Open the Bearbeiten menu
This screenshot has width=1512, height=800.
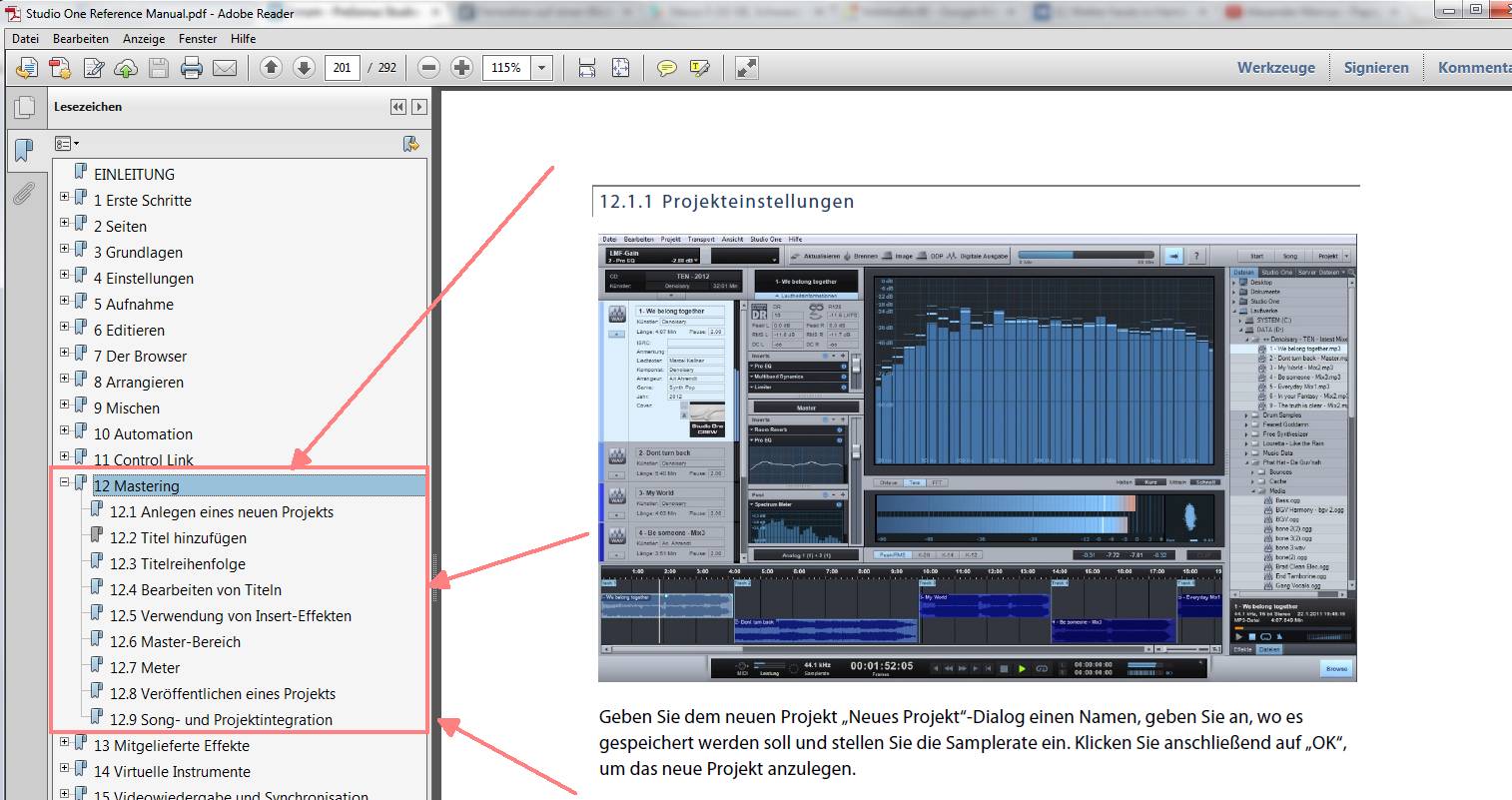tap(81, 39)
